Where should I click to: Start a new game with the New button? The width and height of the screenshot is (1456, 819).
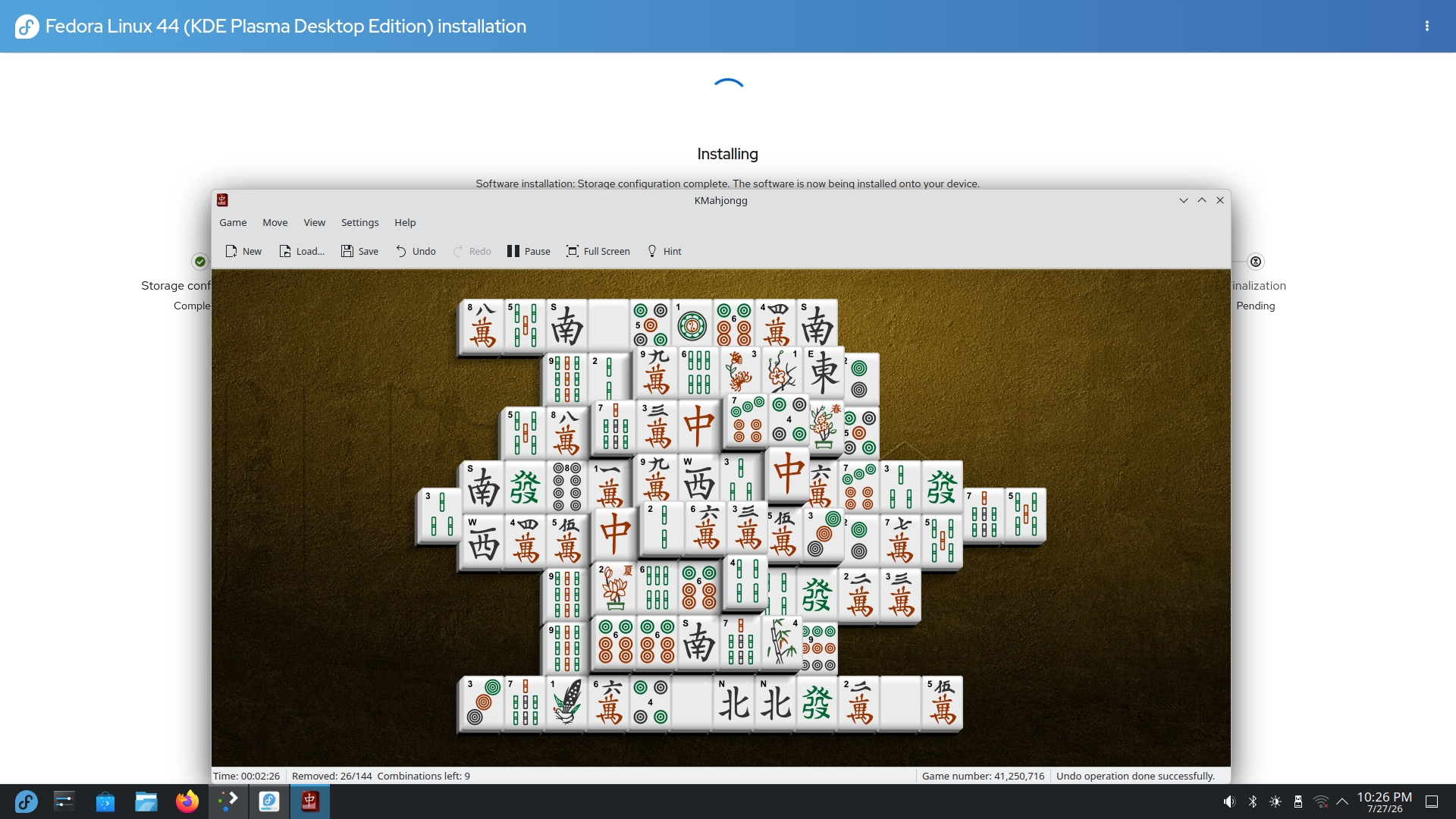pyautogui.click(x=243, y=251)
